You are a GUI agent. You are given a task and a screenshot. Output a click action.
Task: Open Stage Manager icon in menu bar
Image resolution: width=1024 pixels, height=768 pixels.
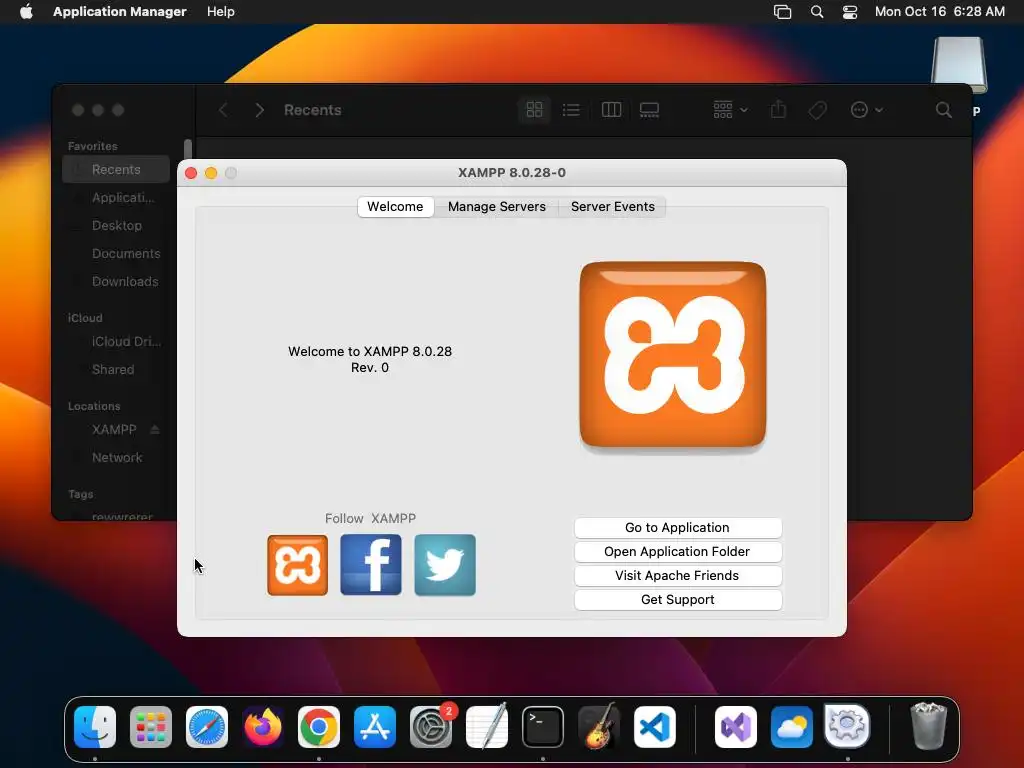pos(782,12)
